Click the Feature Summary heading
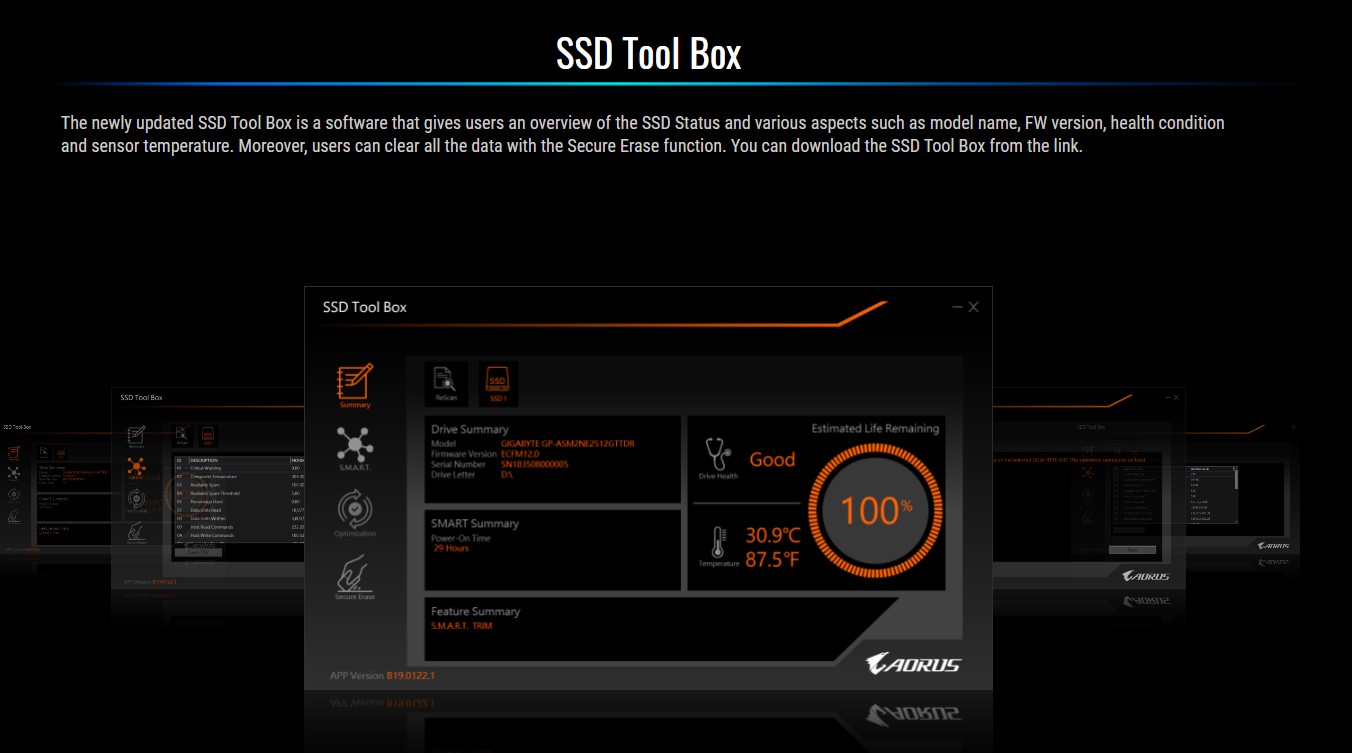1352x753 pixels. tap(476, 611)
